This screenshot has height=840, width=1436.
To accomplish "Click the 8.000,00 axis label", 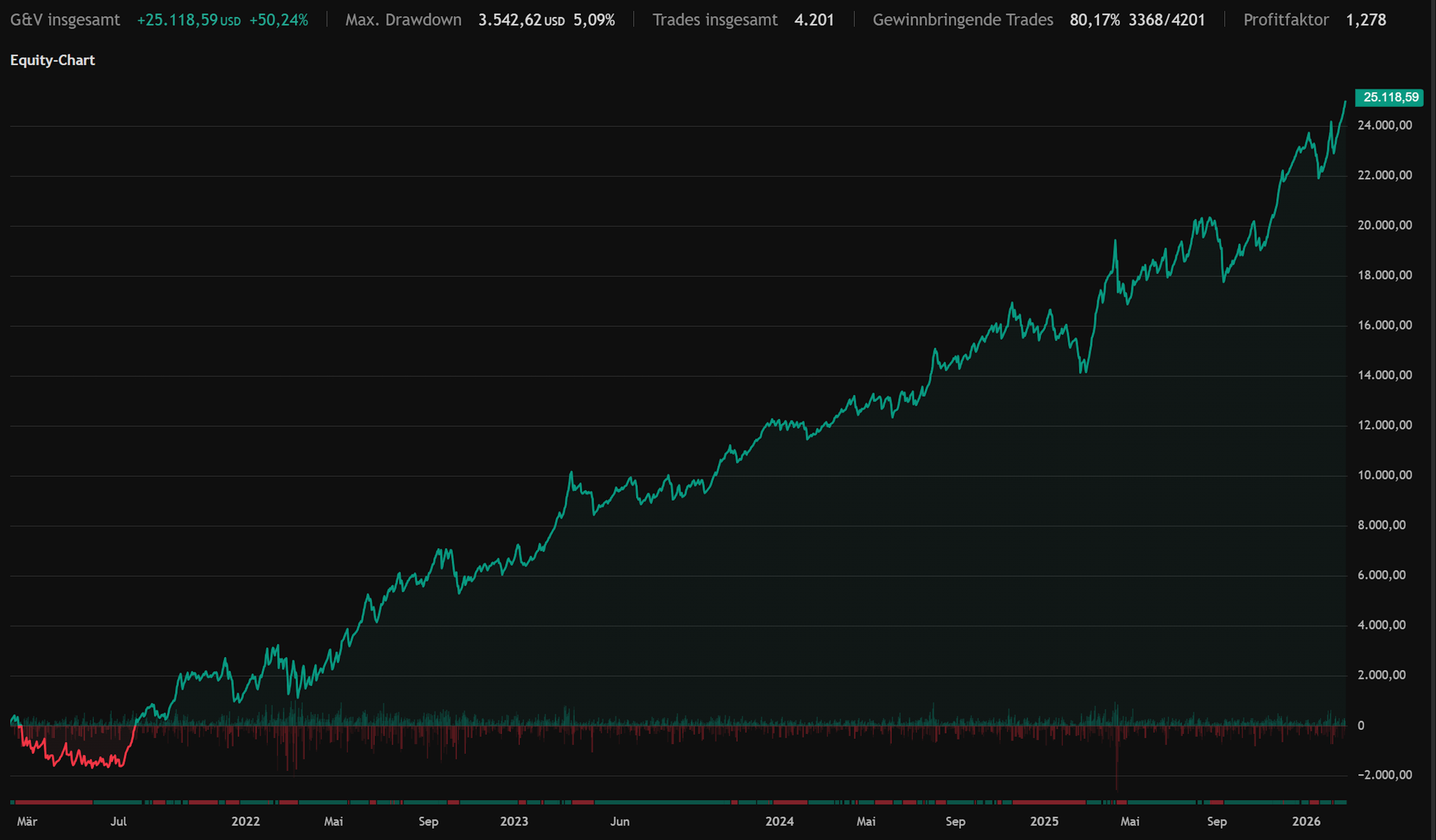I will pyautogui.click(x=1382, y=525).
